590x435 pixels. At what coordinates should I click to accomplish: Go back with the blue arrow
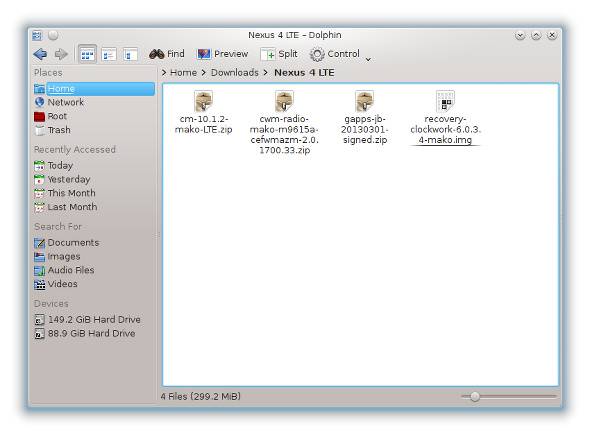40,54
